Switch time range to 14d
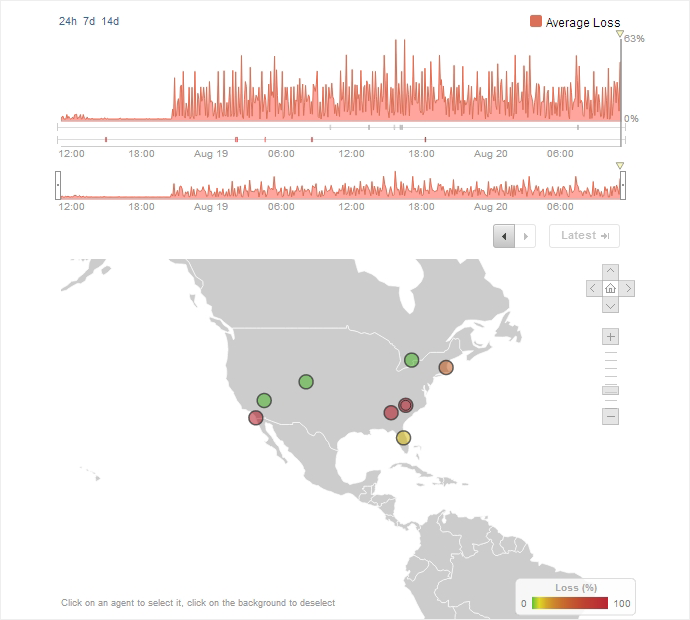The width and height of the screenshot is (690, 620). 110,21
